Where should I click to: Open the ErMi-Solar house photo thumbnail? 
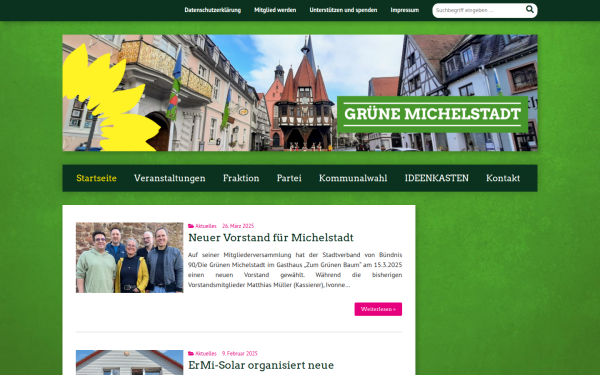[129, 362]
